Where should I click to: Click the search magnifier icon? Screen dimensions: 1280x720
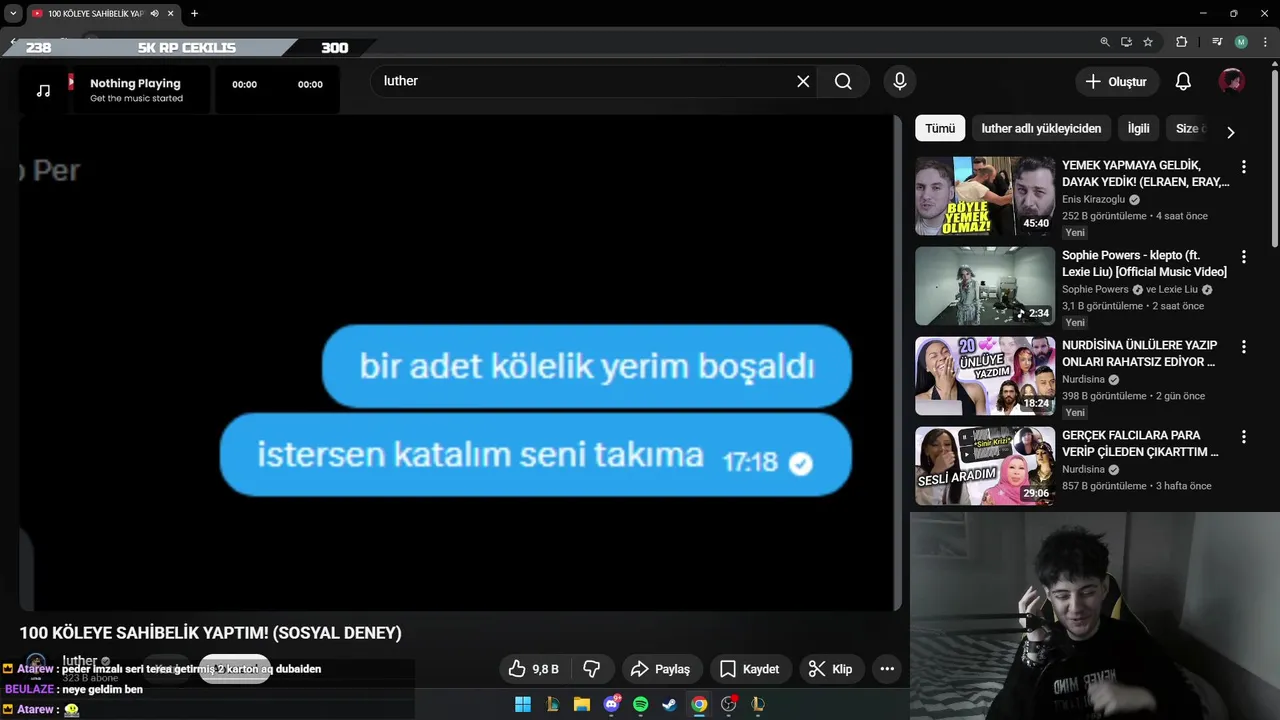843,81
